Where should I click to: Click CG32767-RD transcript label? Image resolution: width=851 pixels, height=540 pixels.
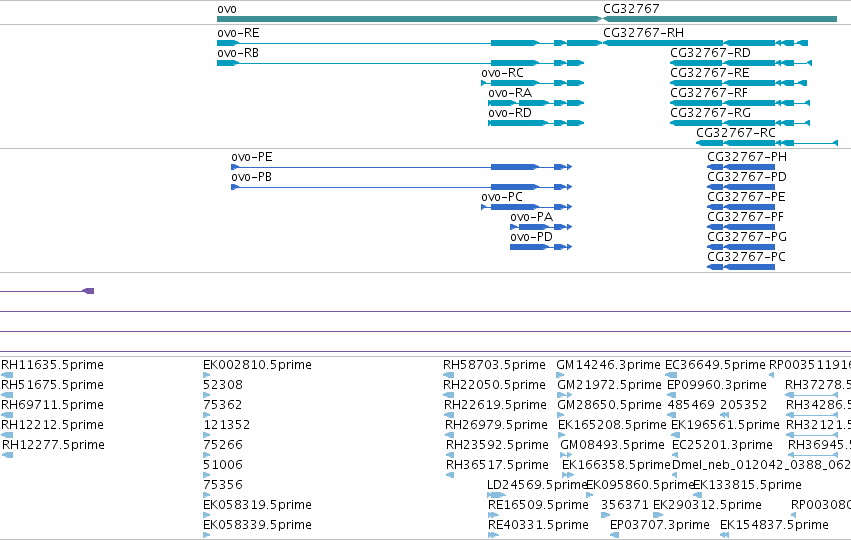[710, 53]
